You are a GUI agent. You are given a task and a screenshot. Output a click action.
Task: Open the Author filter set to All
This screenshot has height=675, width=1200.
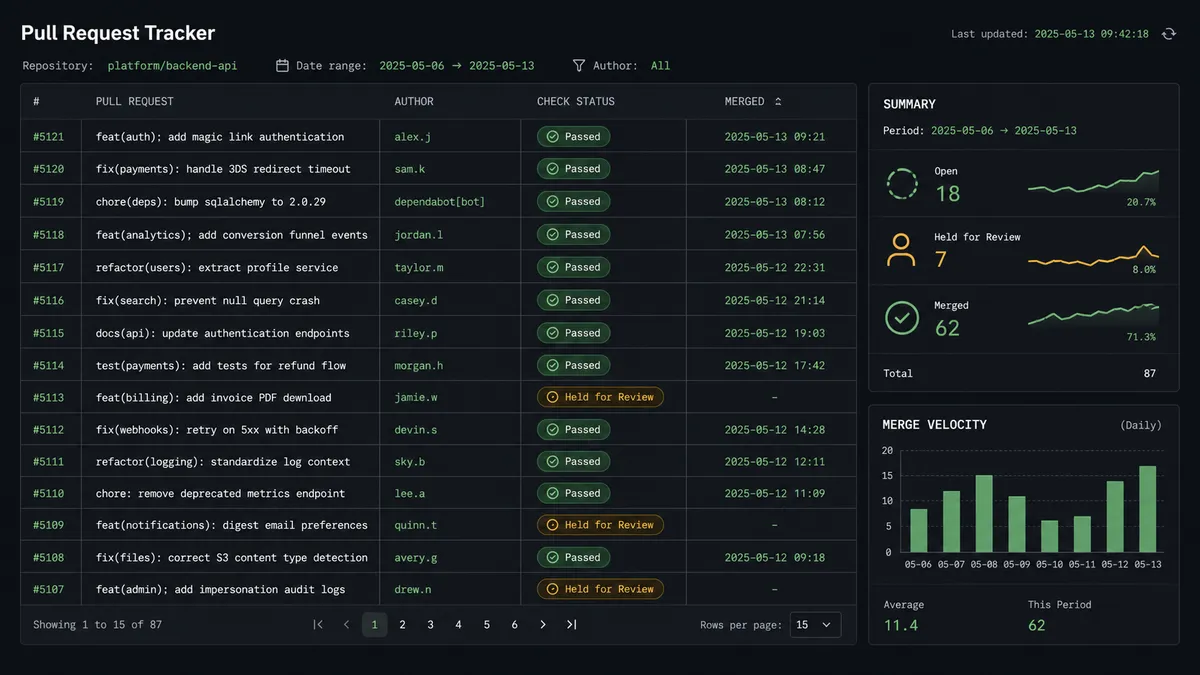coord(660,65)
